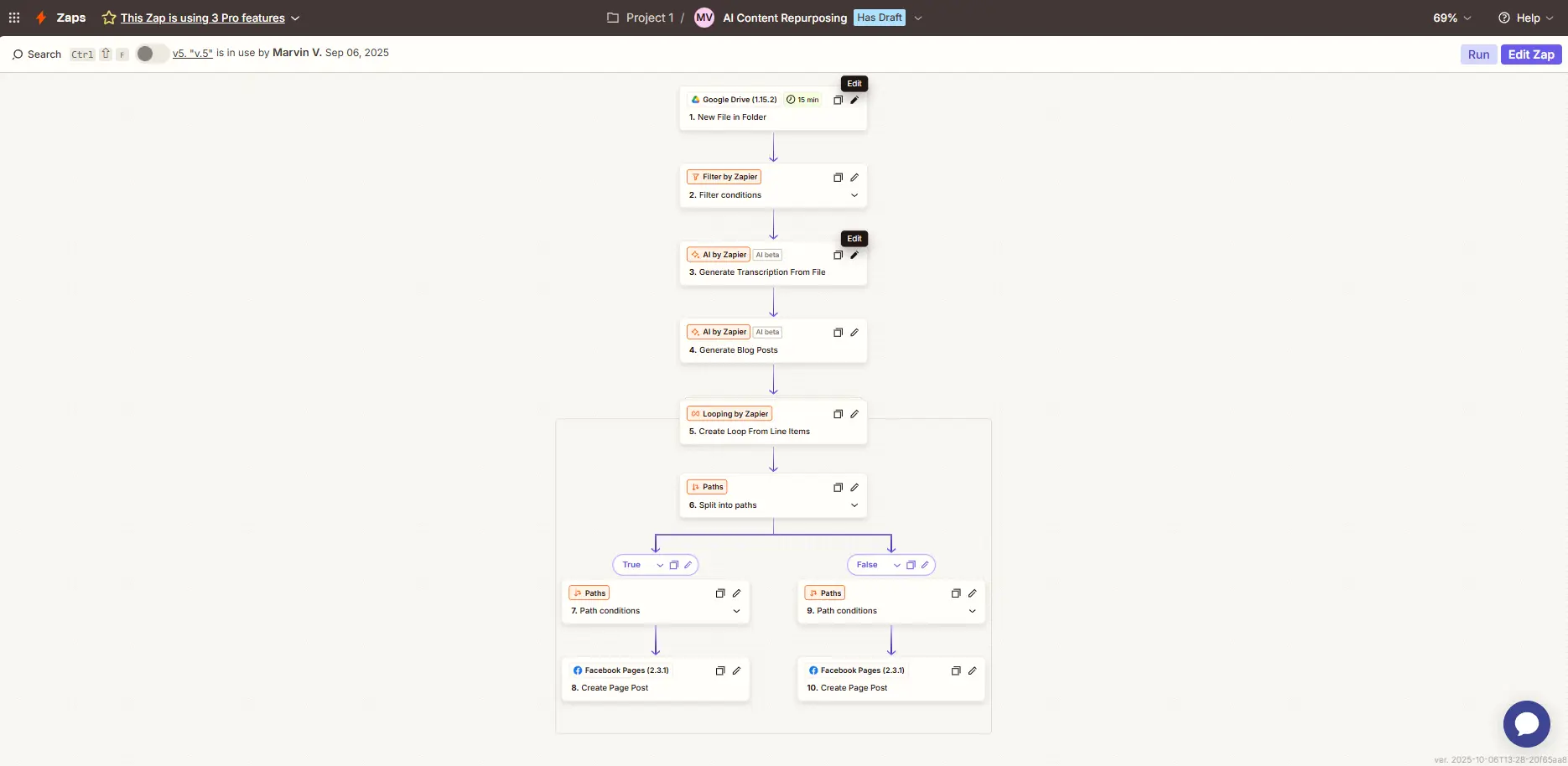
Task: Click copy icon on Looping by Zapier step
Action: click(838, 414)
